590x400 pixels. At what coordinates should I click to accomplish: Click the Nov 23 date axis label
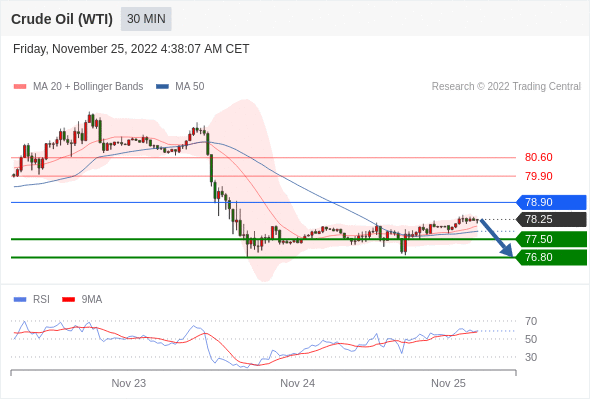click(129, 383)
